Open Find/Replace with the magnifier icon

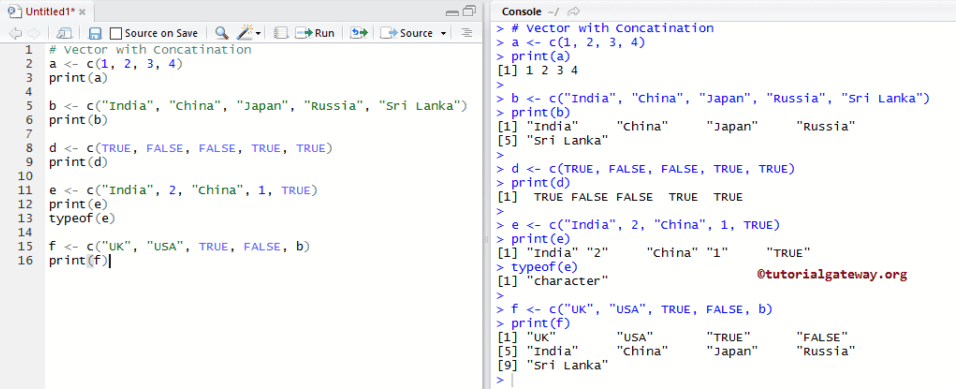click(222, 33)
